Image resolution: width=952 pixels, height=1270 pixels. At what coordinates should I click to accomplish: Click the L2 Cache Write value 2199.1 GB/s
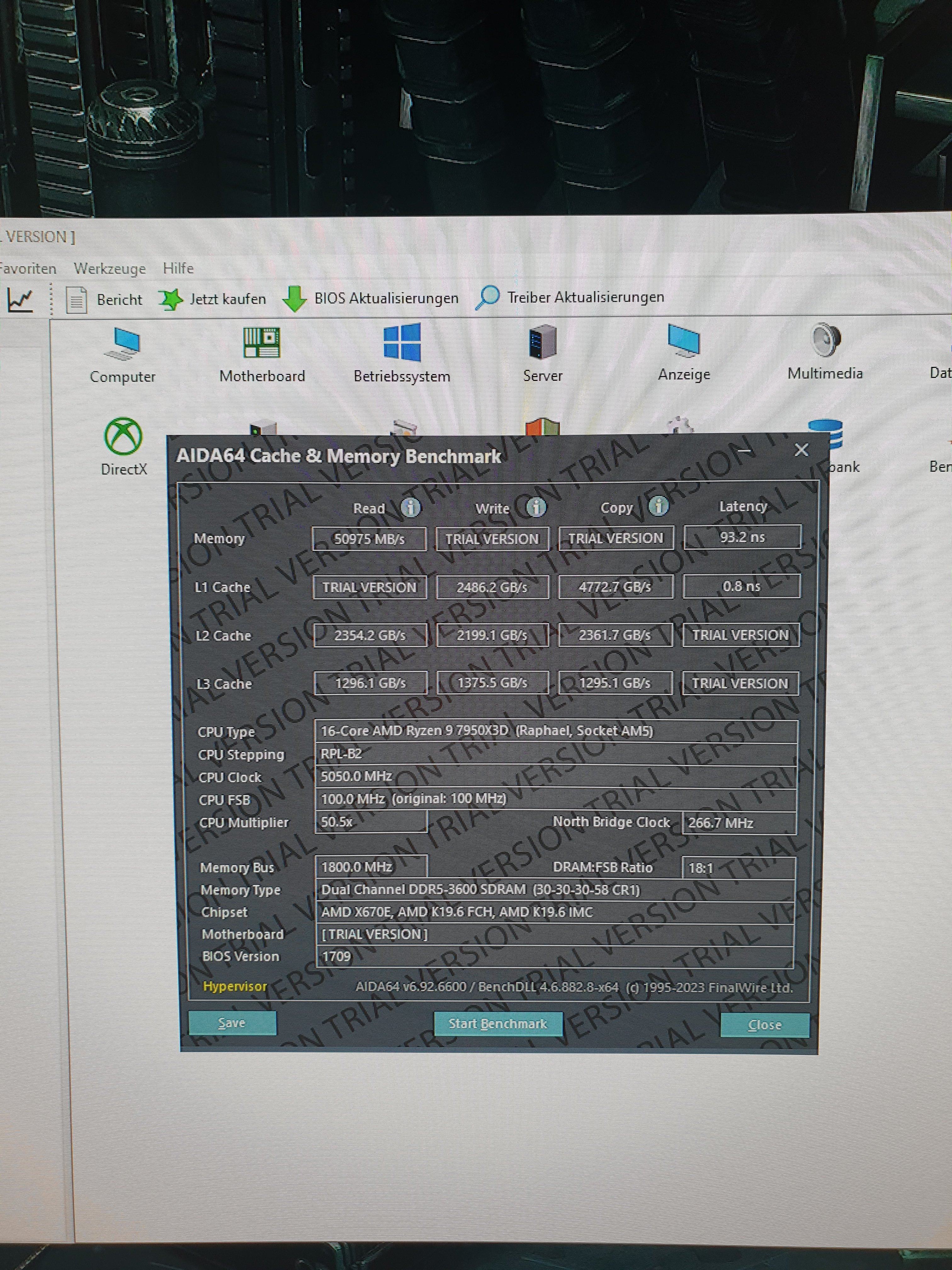492,635
